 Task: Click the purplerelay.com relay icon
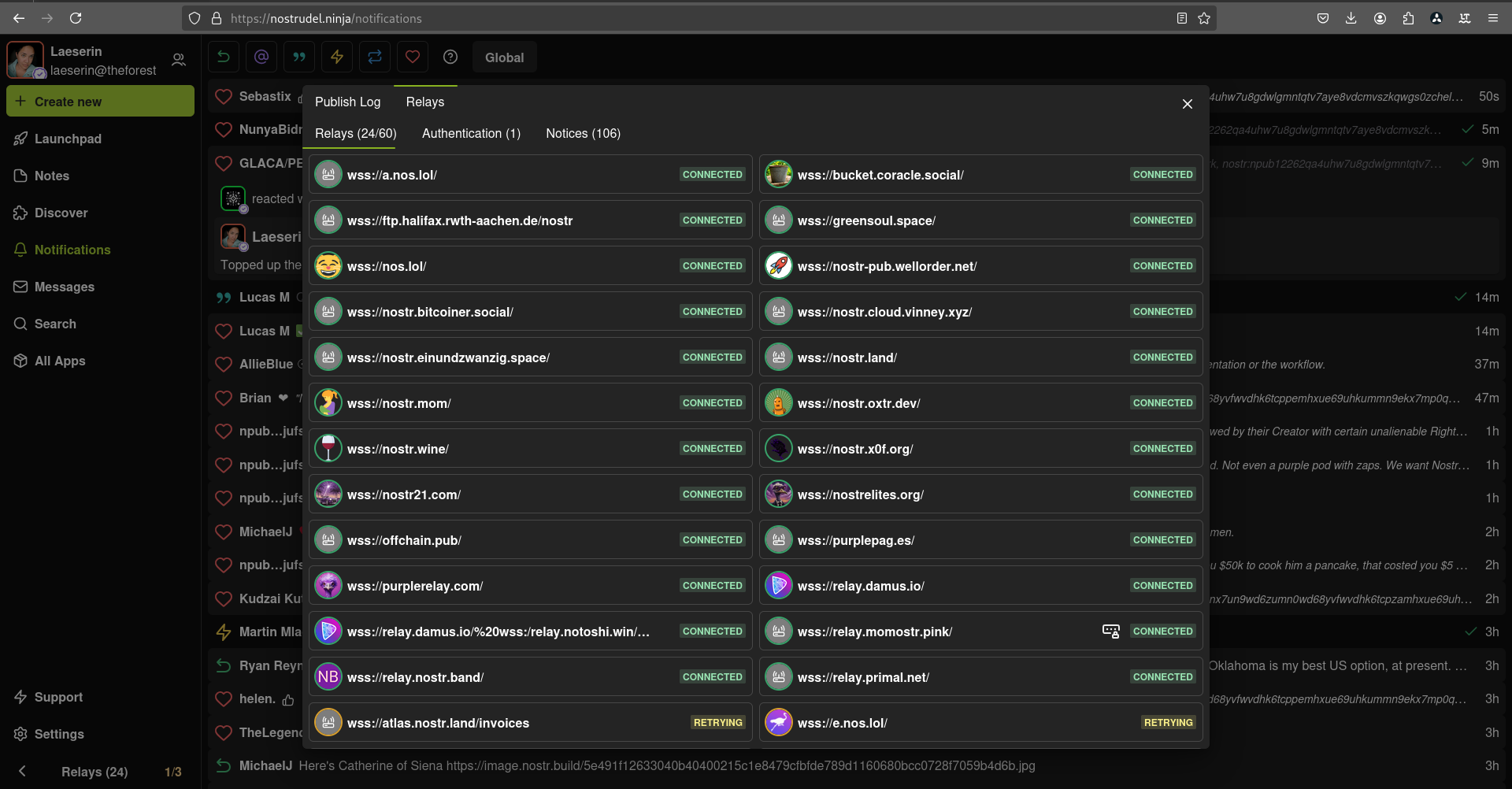coord(328,586)
